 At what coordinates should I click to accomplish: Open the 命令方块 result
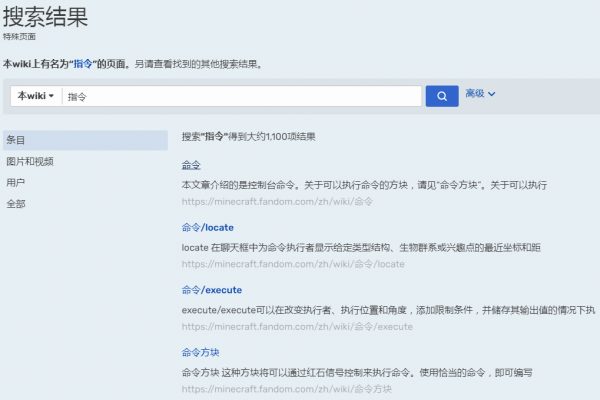pos(201,353)
